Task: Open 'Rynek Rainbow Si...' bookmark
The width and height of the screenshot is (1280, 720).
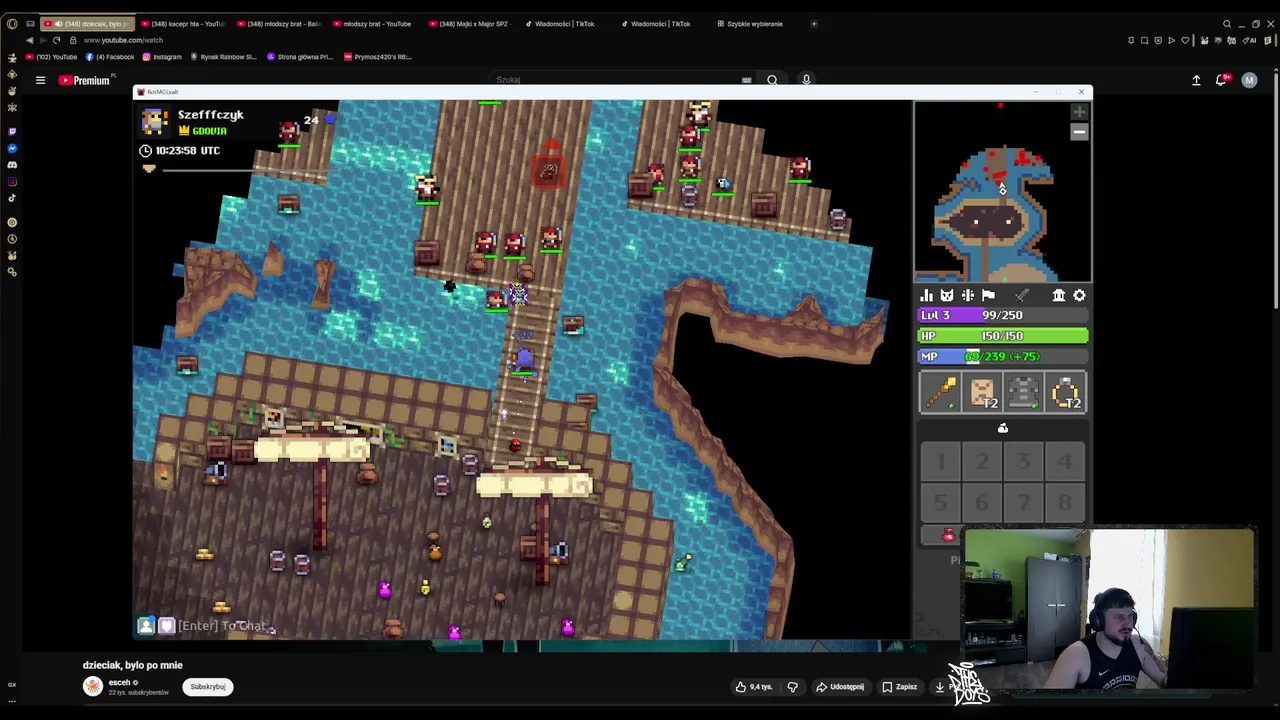Action: pyautogui.click(x=223, y=57)
